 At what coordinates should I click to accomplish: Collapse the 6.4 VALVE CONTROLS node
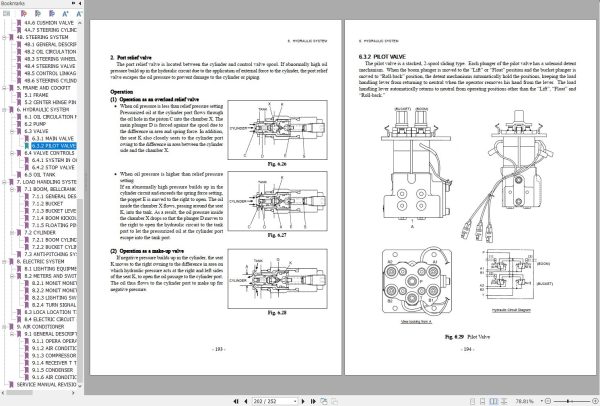pyautogui.click(x=12, y=153)
